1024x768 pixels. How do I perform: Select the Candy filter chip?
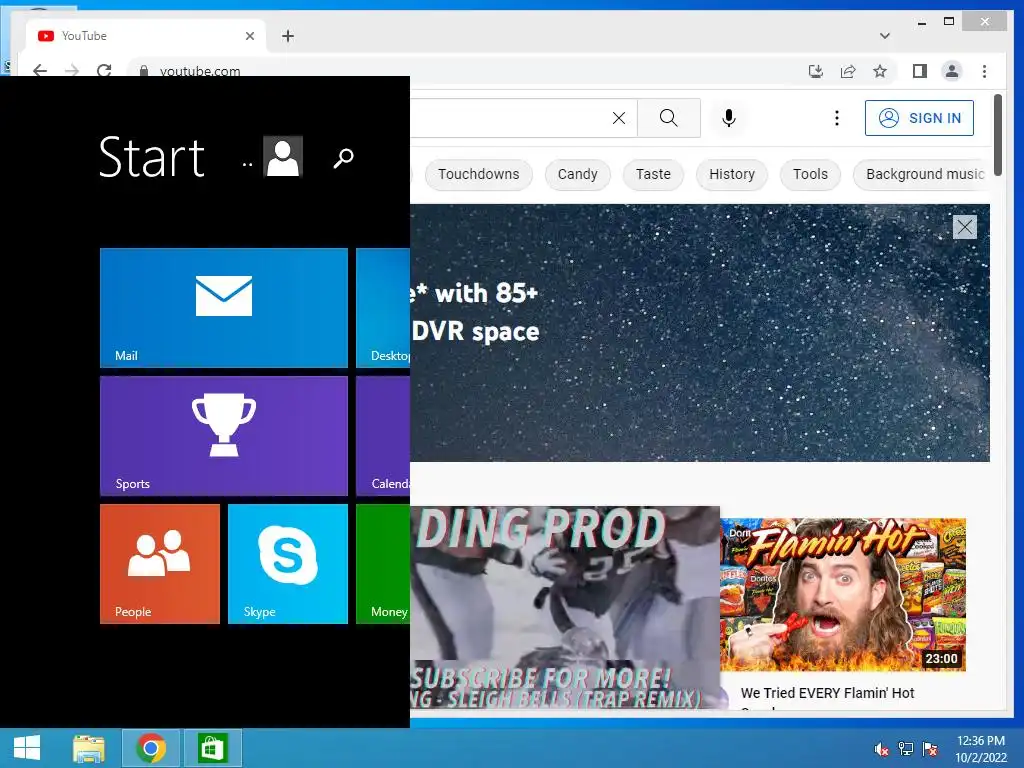coord(577,174)
